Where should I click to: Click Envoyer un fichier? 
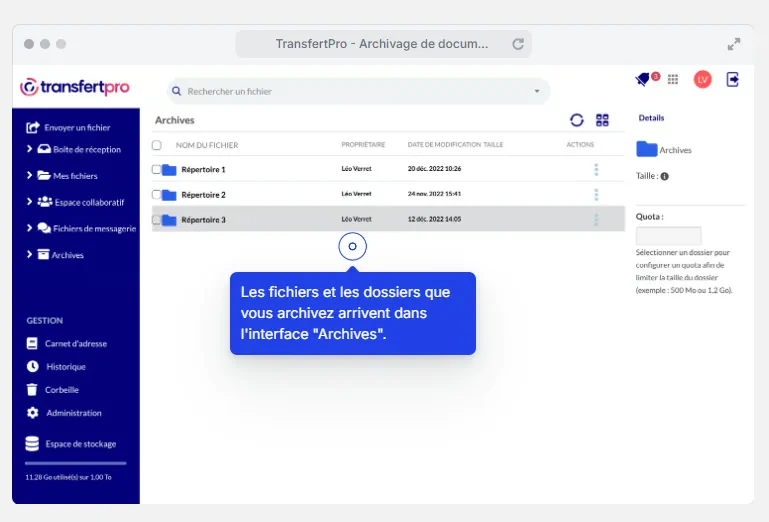pos(76,127)
